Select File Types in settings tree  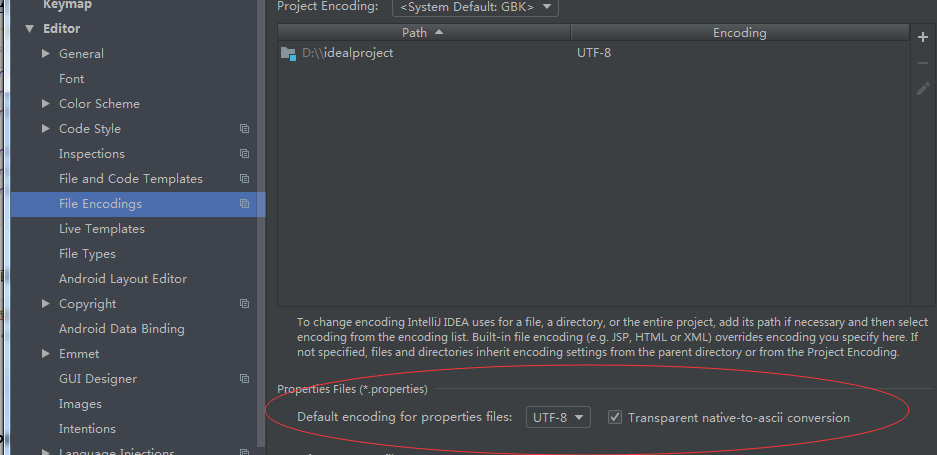coord(87,254)
